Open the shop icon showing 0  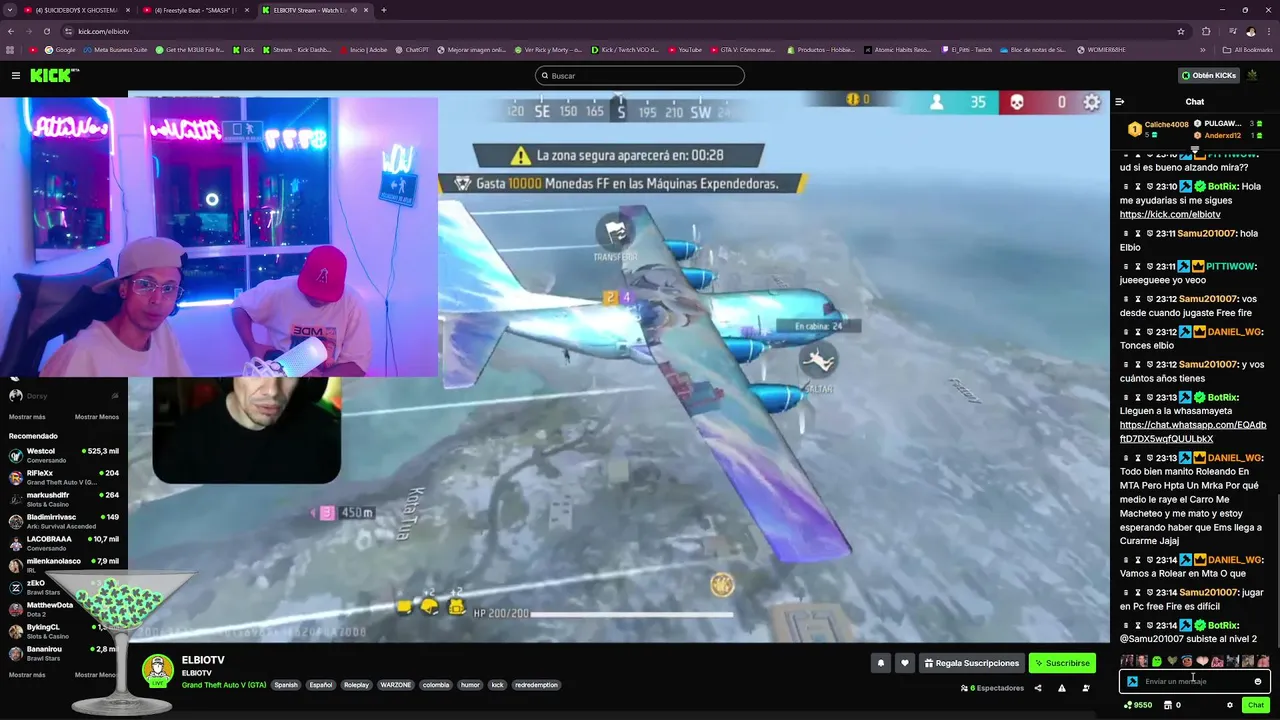pyautogui.click(x=1173, y=705)
